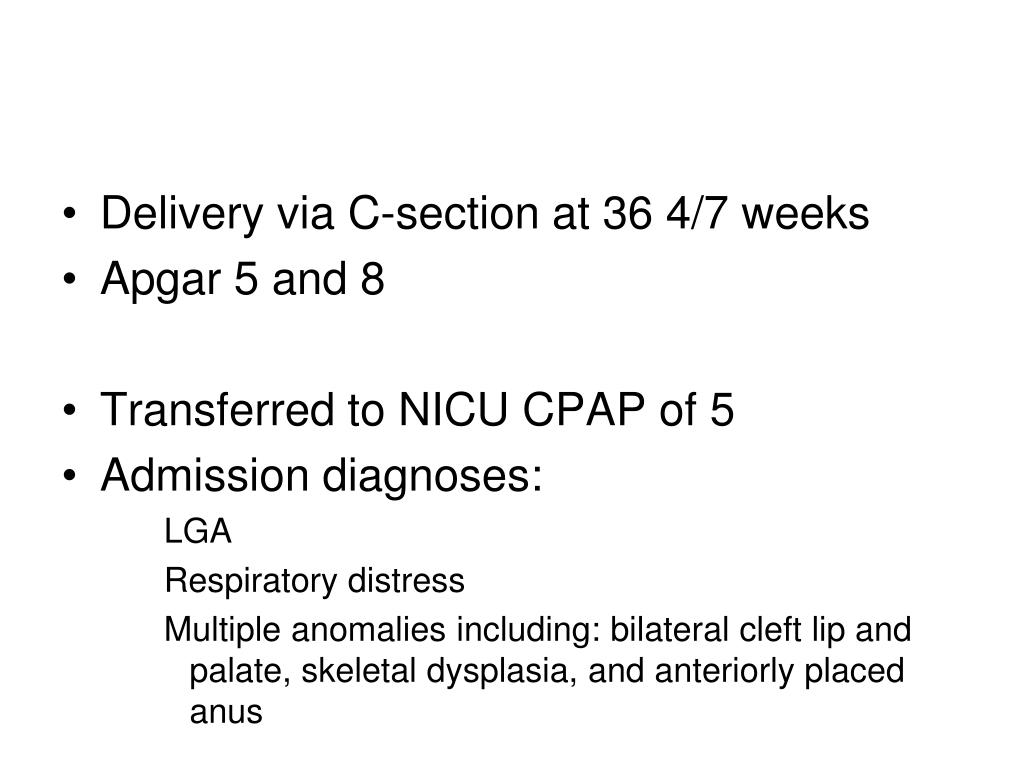Click the bullet point before 'Apgar'

70,280
